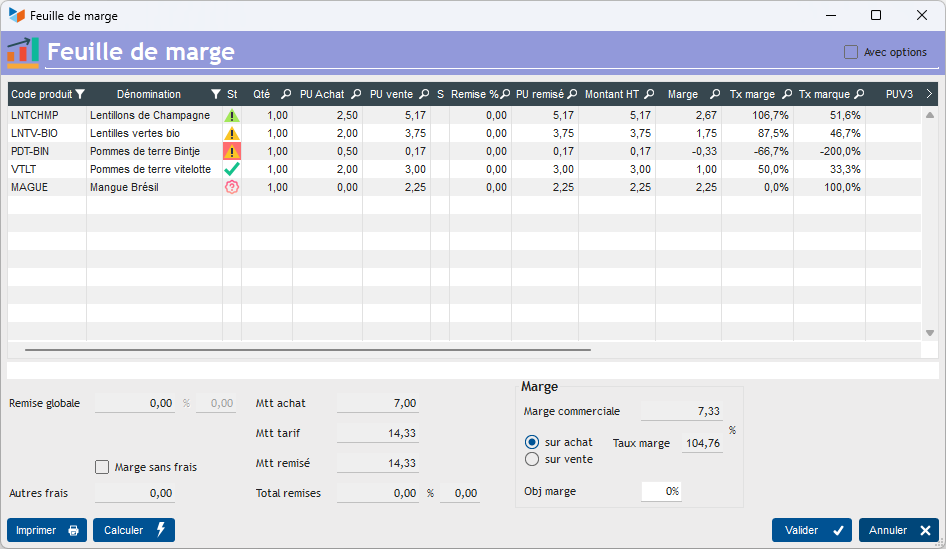The image size is (946, 549).
Task: Enable the Avec options checkbox
Action: tap(851, 52)
